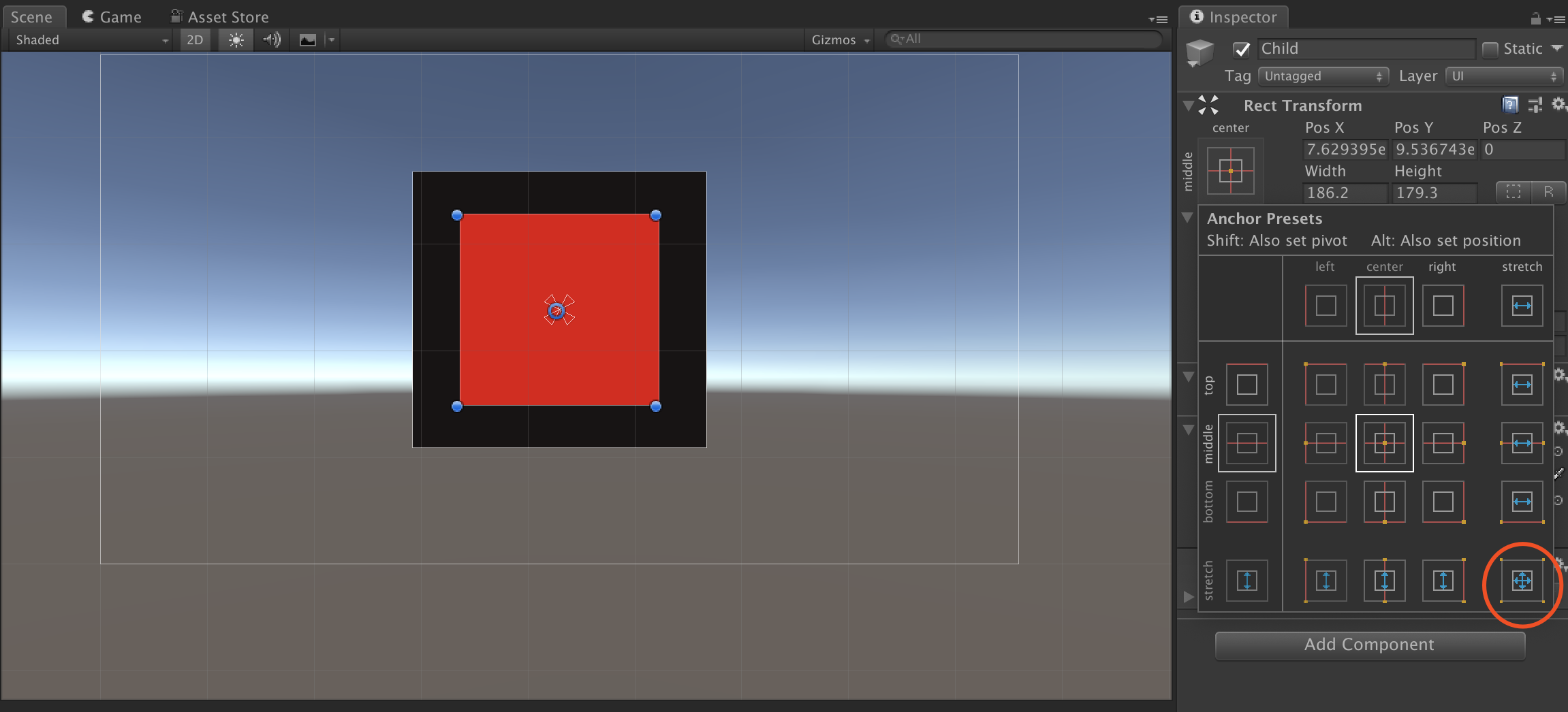
Task: Choose the bottom-right anchor preset
Action: click(1443, 502)
